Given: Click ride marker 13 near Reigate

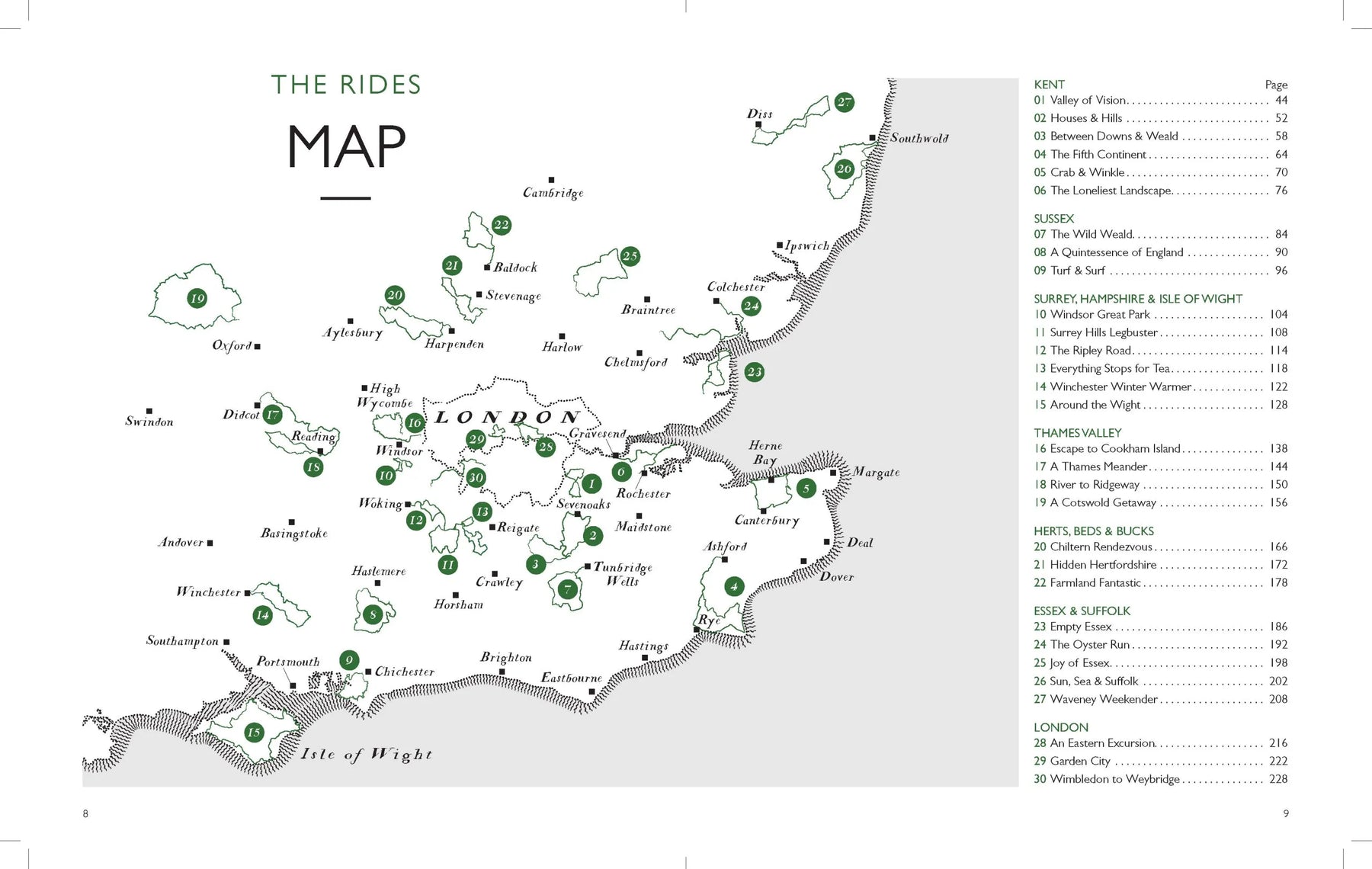Looking at the screenshot, I should coord(482,511).
